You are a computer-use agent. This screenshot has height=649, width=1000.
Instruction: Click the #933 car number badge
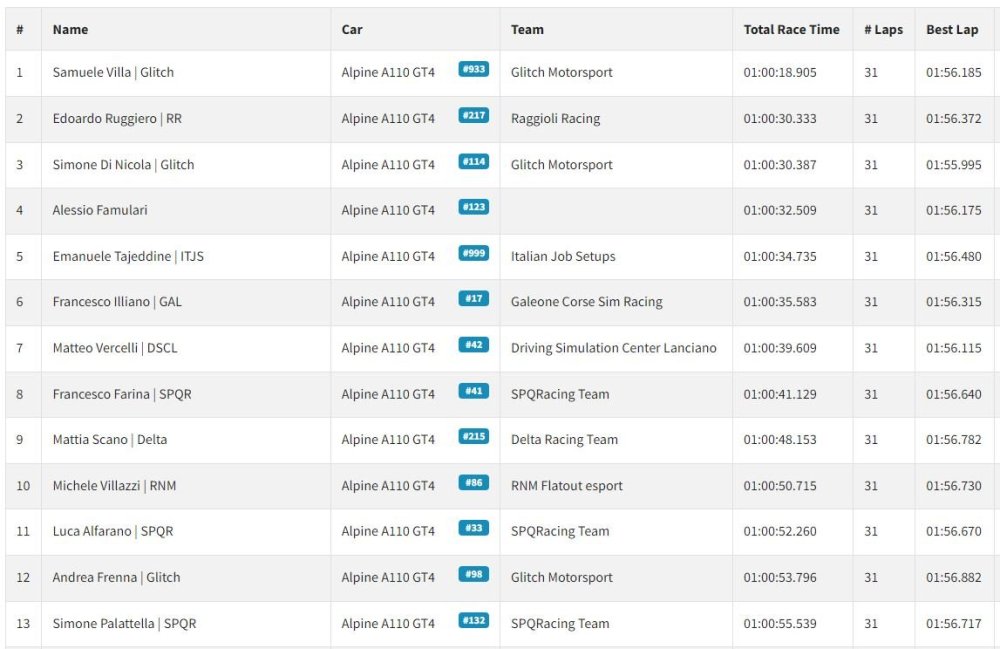(x=473, y=69)
